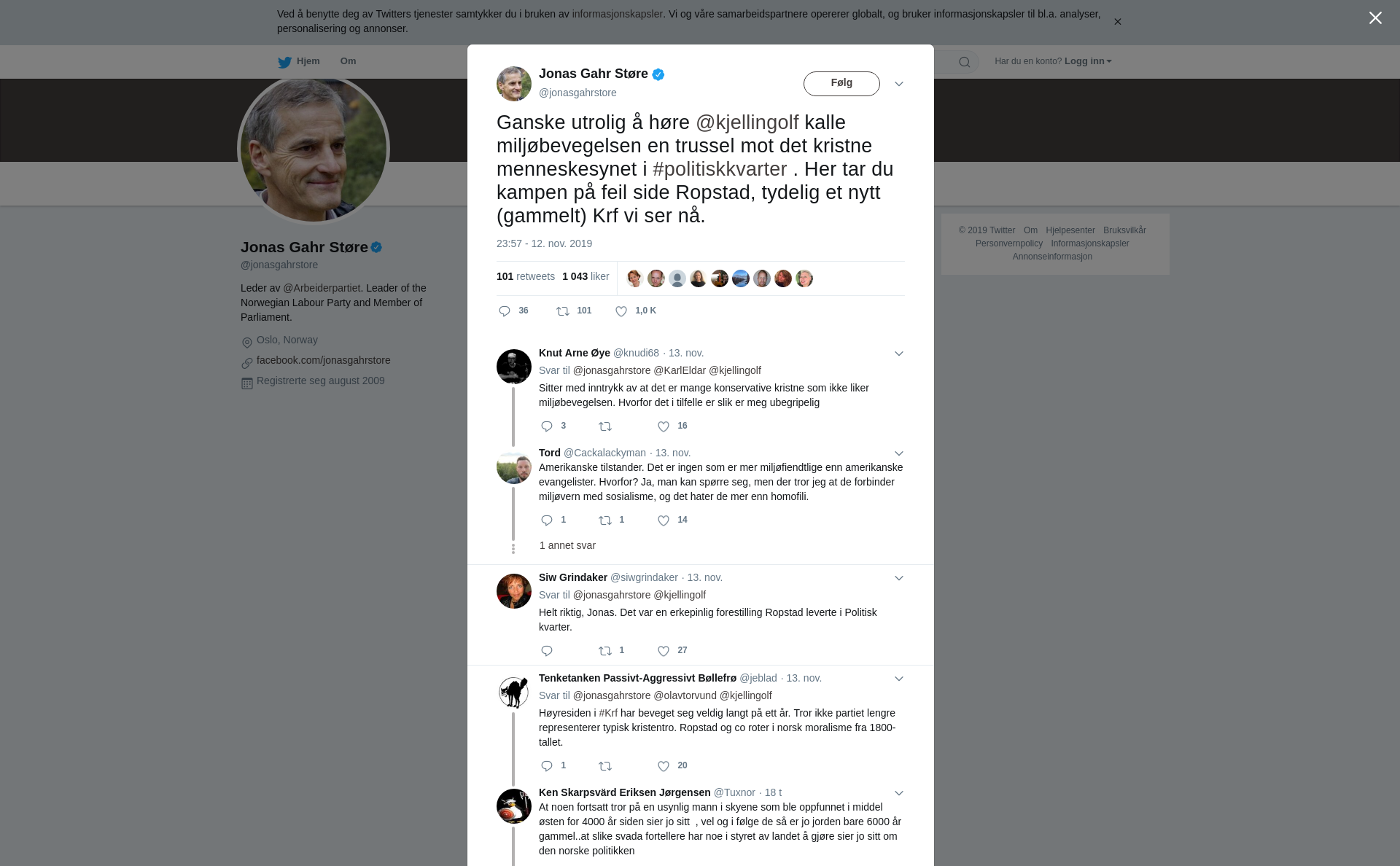
Task: Like Tenketanken Passivt-Aggressivt Bøllefrø's reply
Action: pos(664,766)
